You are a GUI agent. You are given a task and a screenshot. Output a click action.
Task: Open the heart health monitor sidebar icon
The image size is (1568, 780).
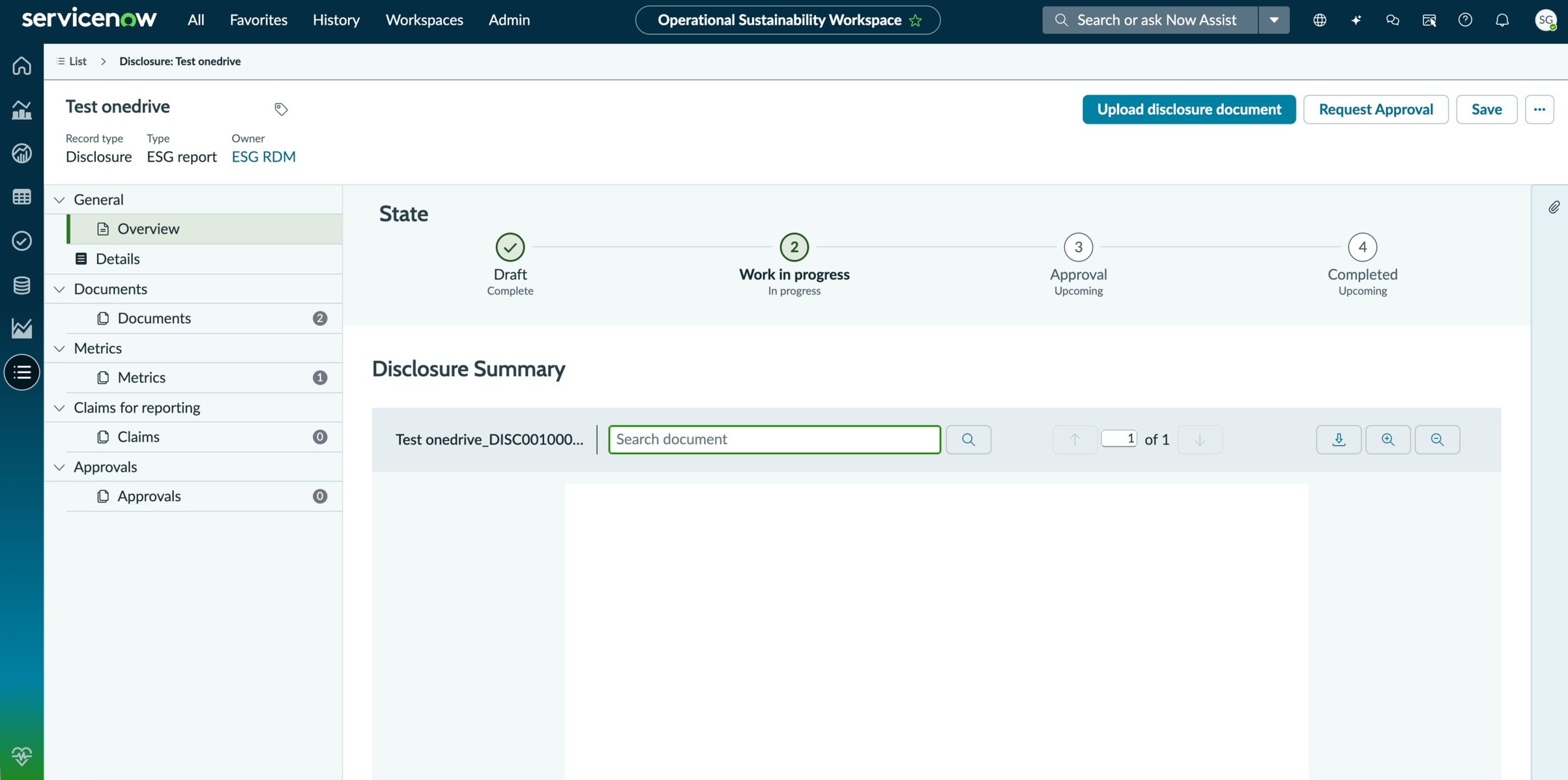tap(22, 756)
